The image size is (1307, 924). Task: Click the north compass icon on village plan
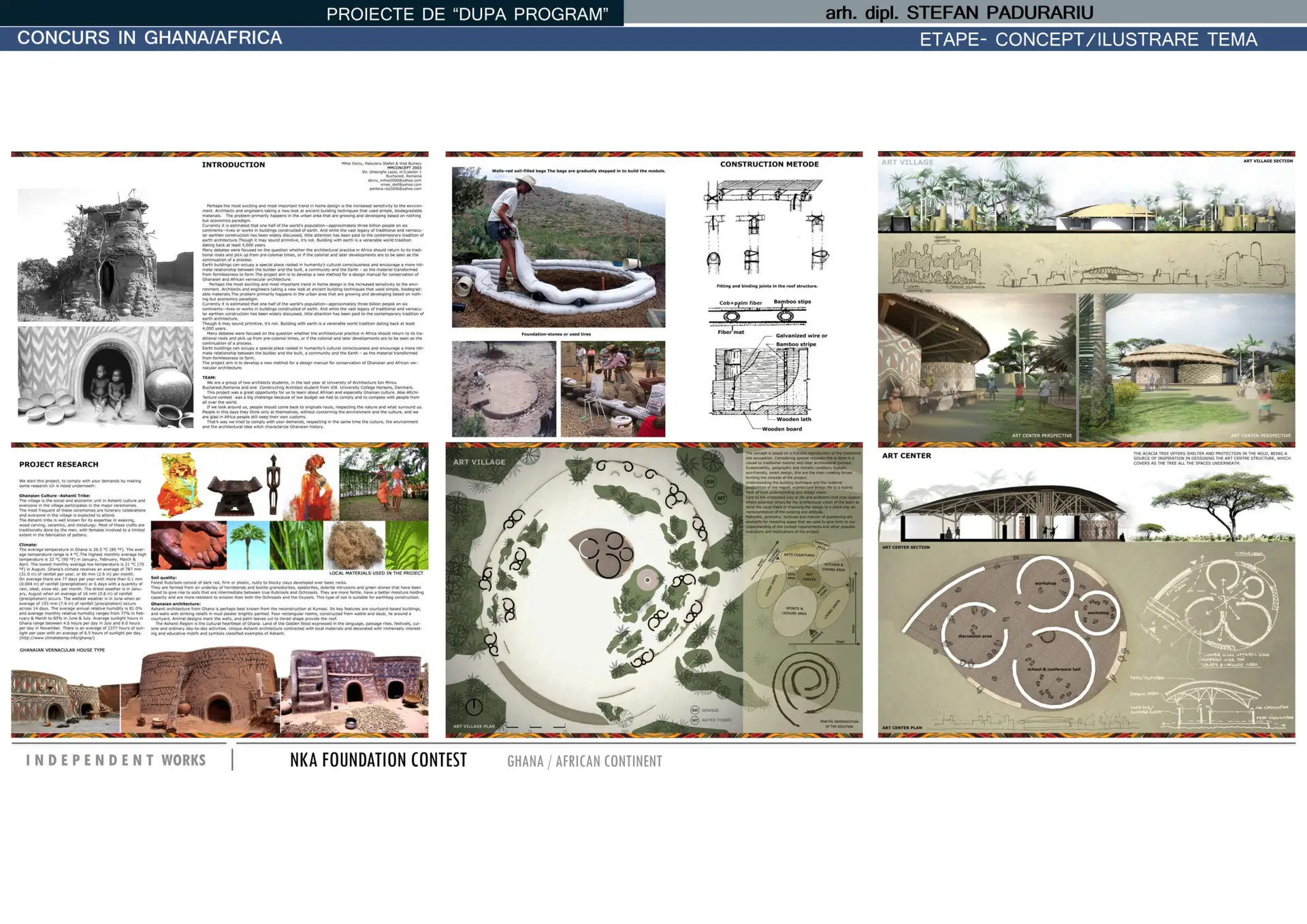tap(474, 706)
